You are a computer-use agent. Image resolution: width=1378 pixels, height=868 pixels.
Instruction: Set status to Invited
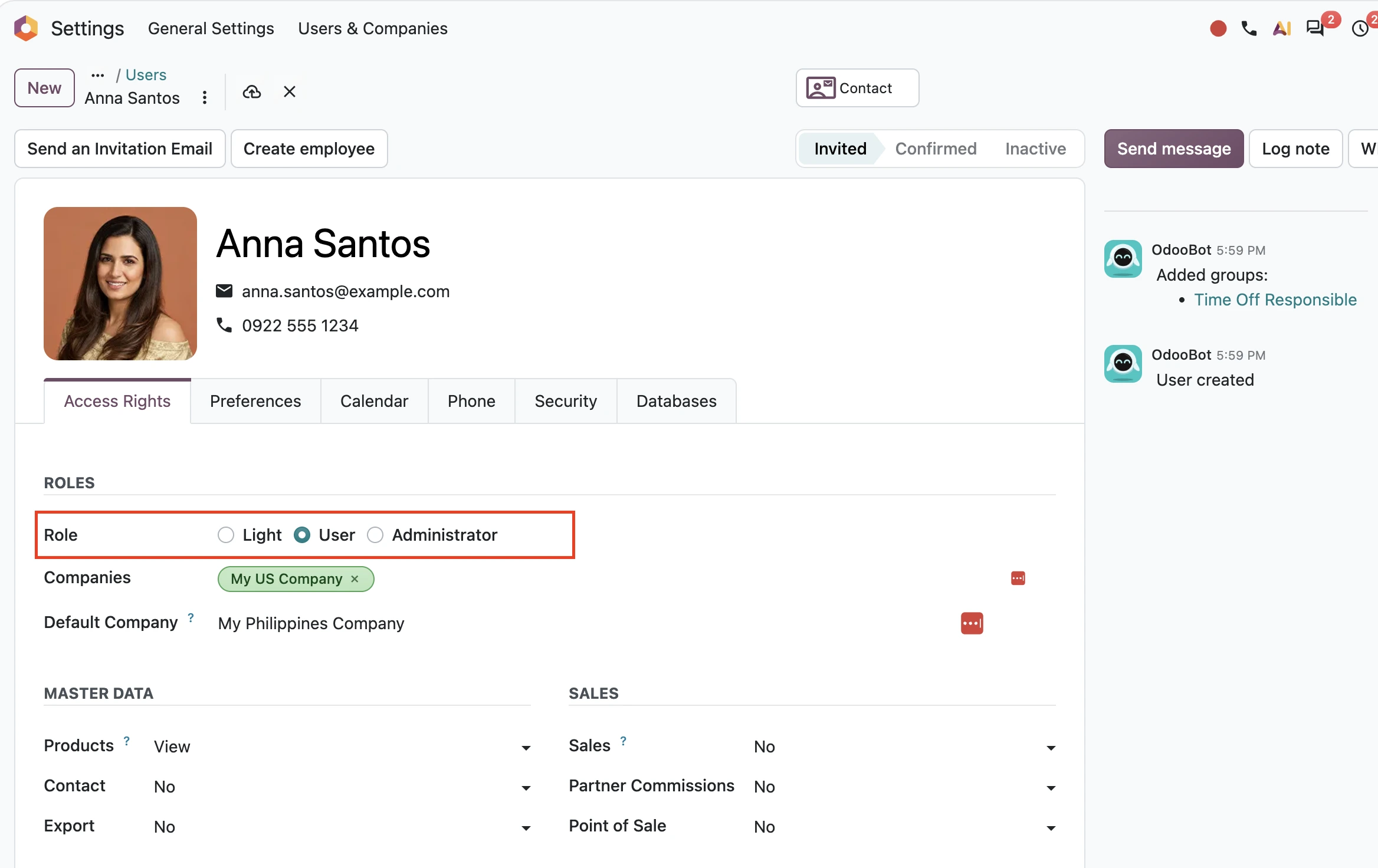(x=840, y=149)
